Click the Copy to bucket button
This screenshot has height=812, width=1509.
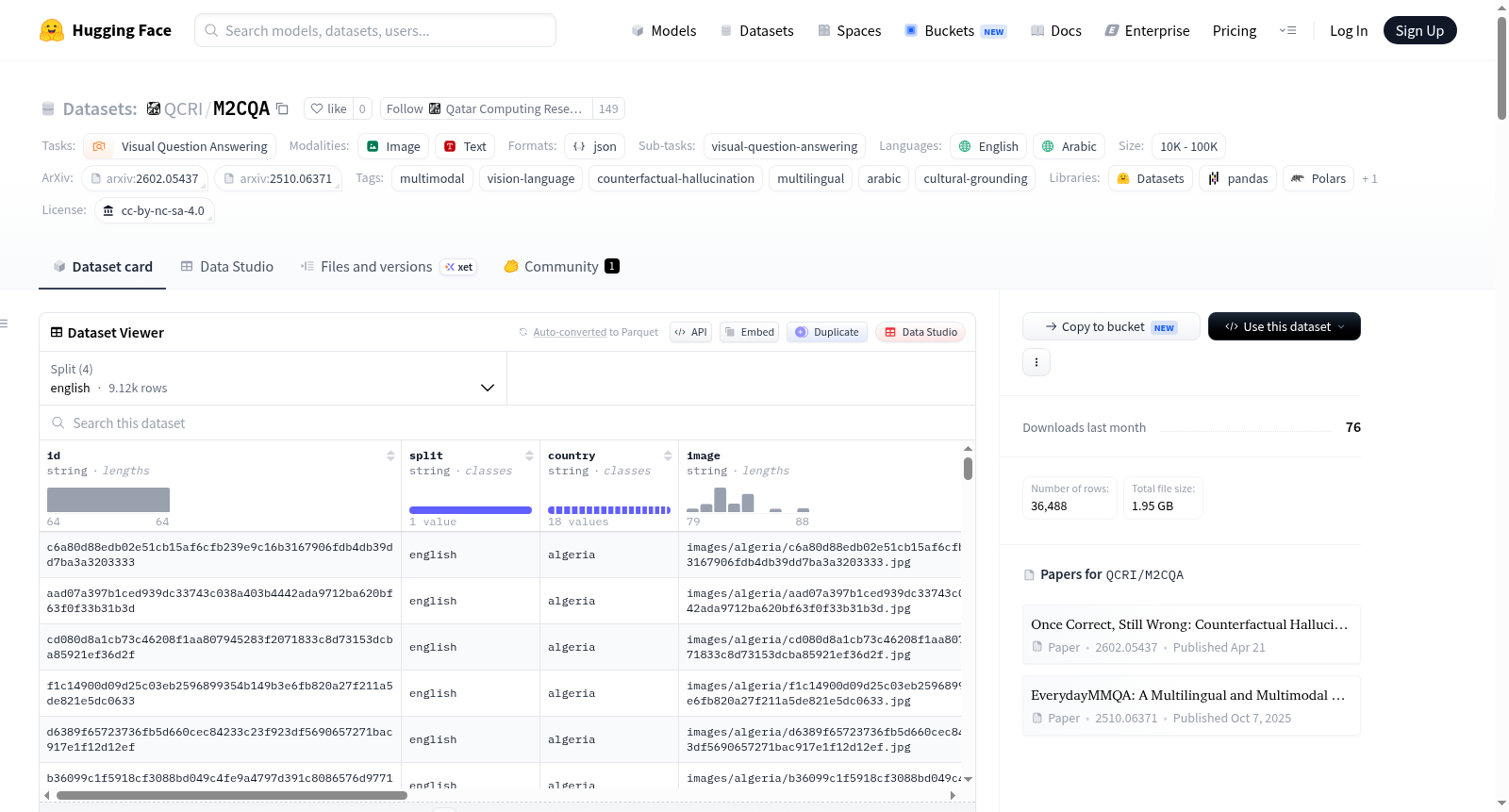click(x=1111, y=326)
